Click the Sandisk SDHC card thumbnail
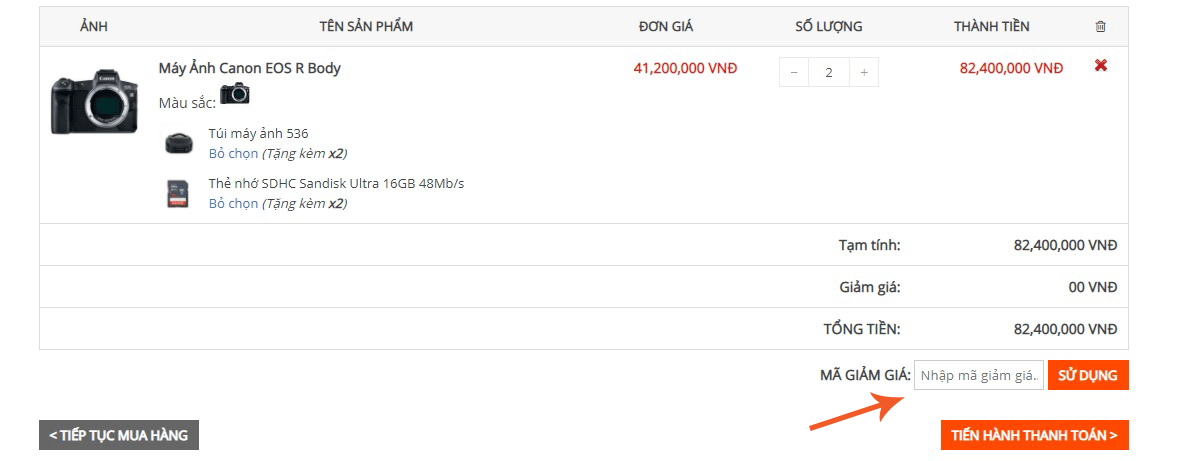This screenshot has width=1187, height=461. click(177, 194)
